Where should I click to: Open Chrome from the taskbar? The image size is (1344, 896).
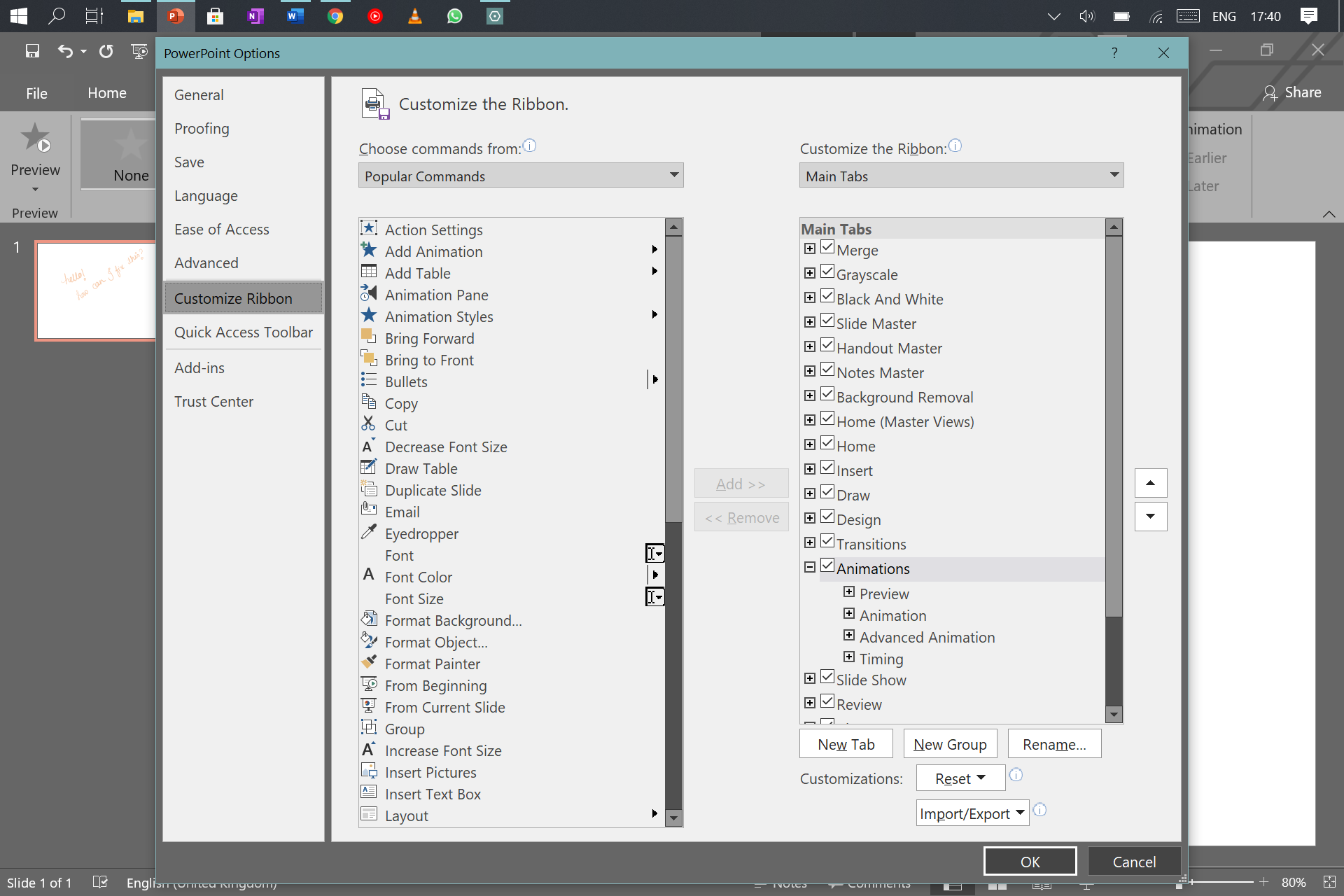[335, 16]
